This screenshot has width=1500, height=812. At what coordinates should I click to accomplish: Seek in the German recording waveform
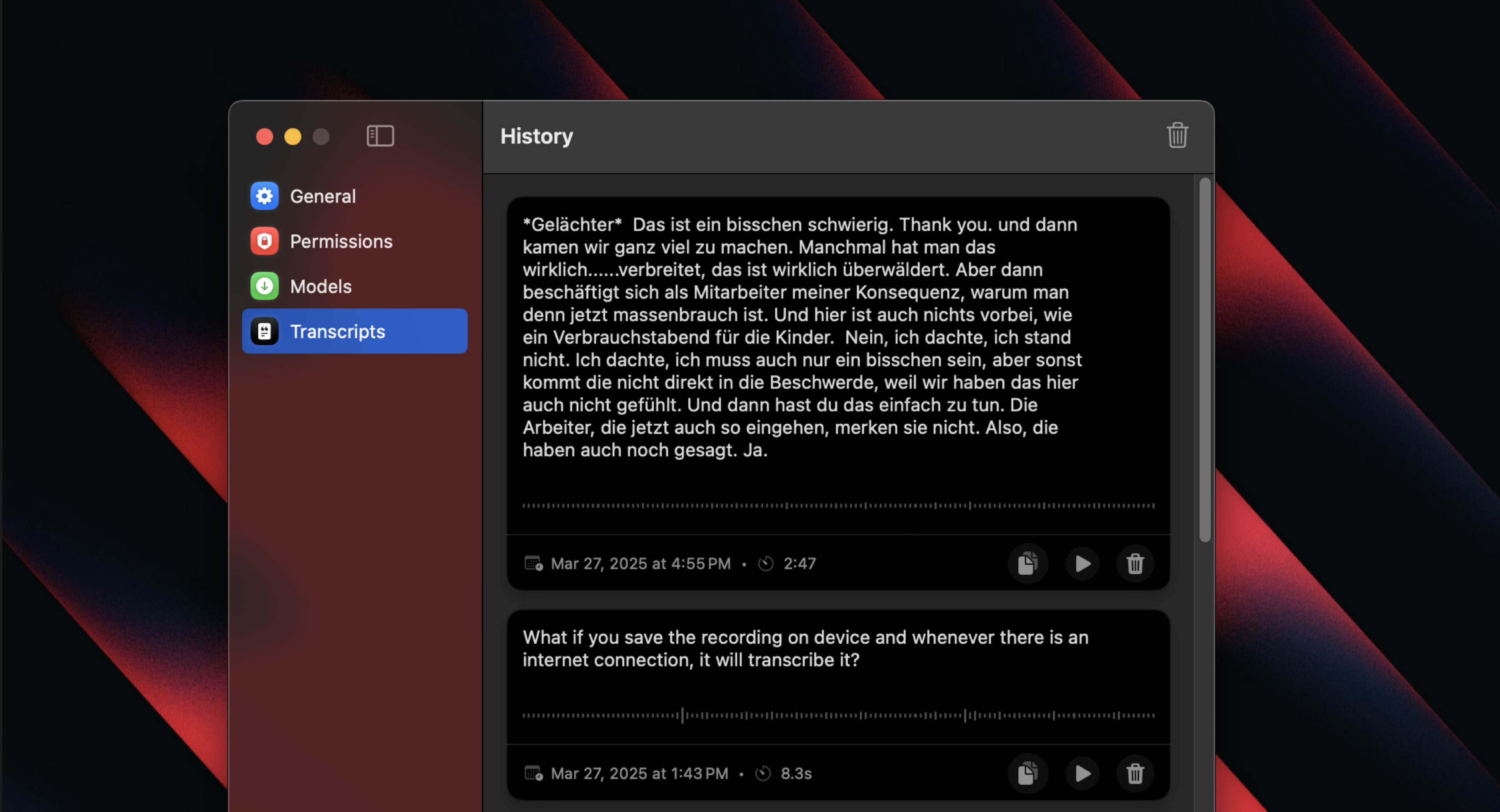pos(838,505)
